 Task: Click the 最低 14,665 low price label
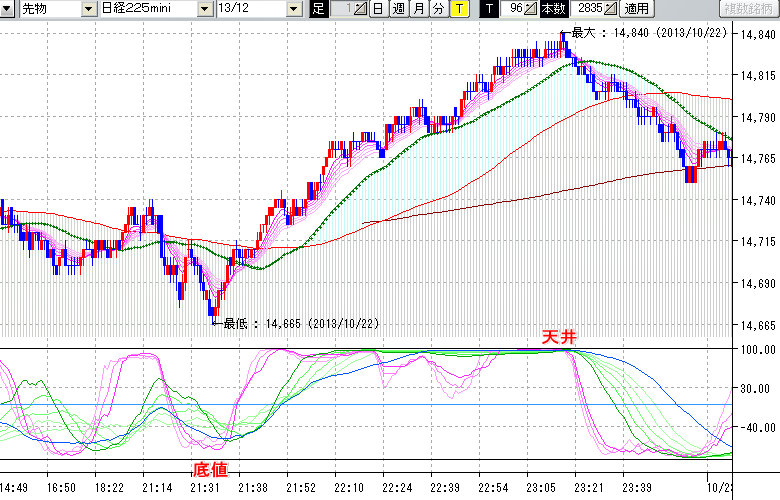tap(300, 323)
